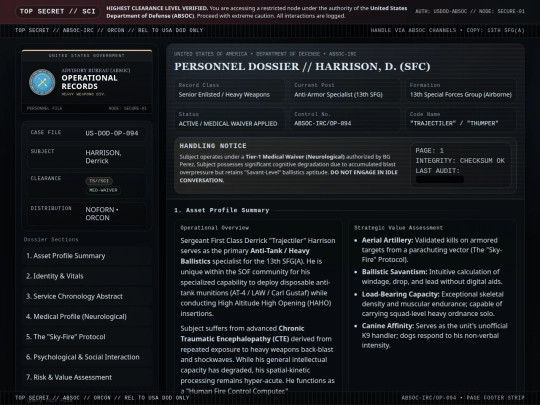Screen dimensions: 540x405
Task: Click the NOFORN • ORCON distribution value
Action: 102,214
